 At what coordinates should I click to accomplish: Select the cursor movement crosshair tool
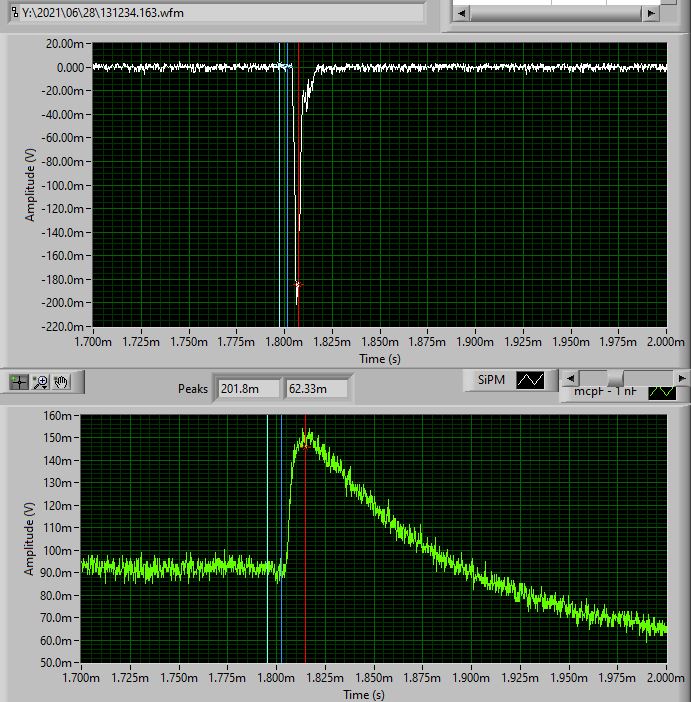[19, 382]
